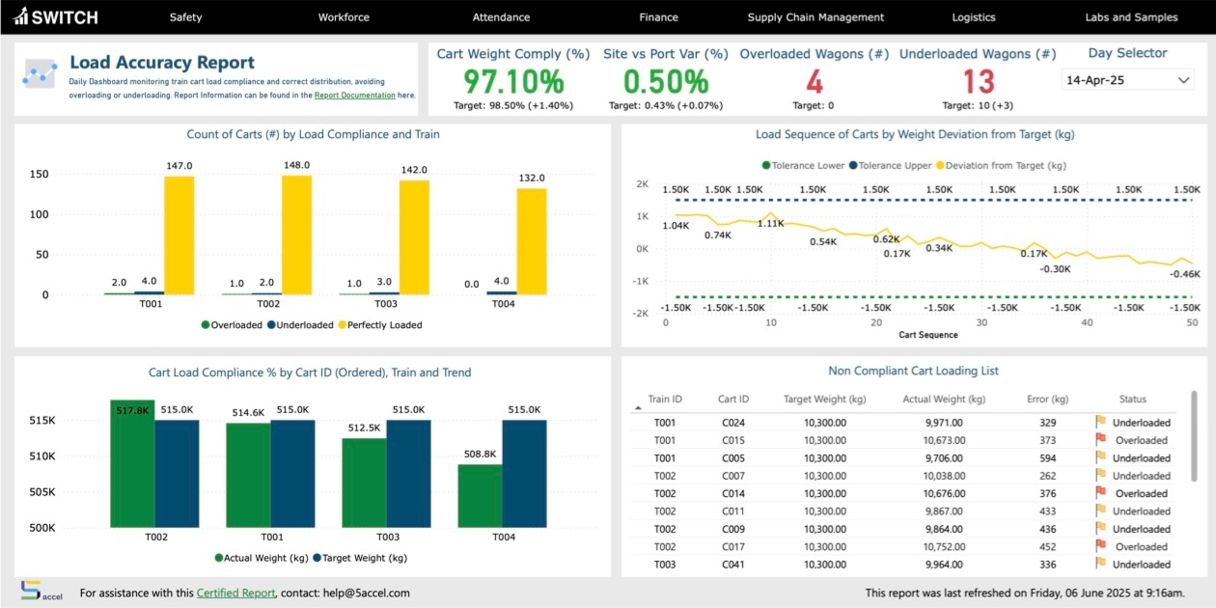Open the Safety tab
Image resolution: width=1216 pixels, height=608 pixels.
pos(186,17)
